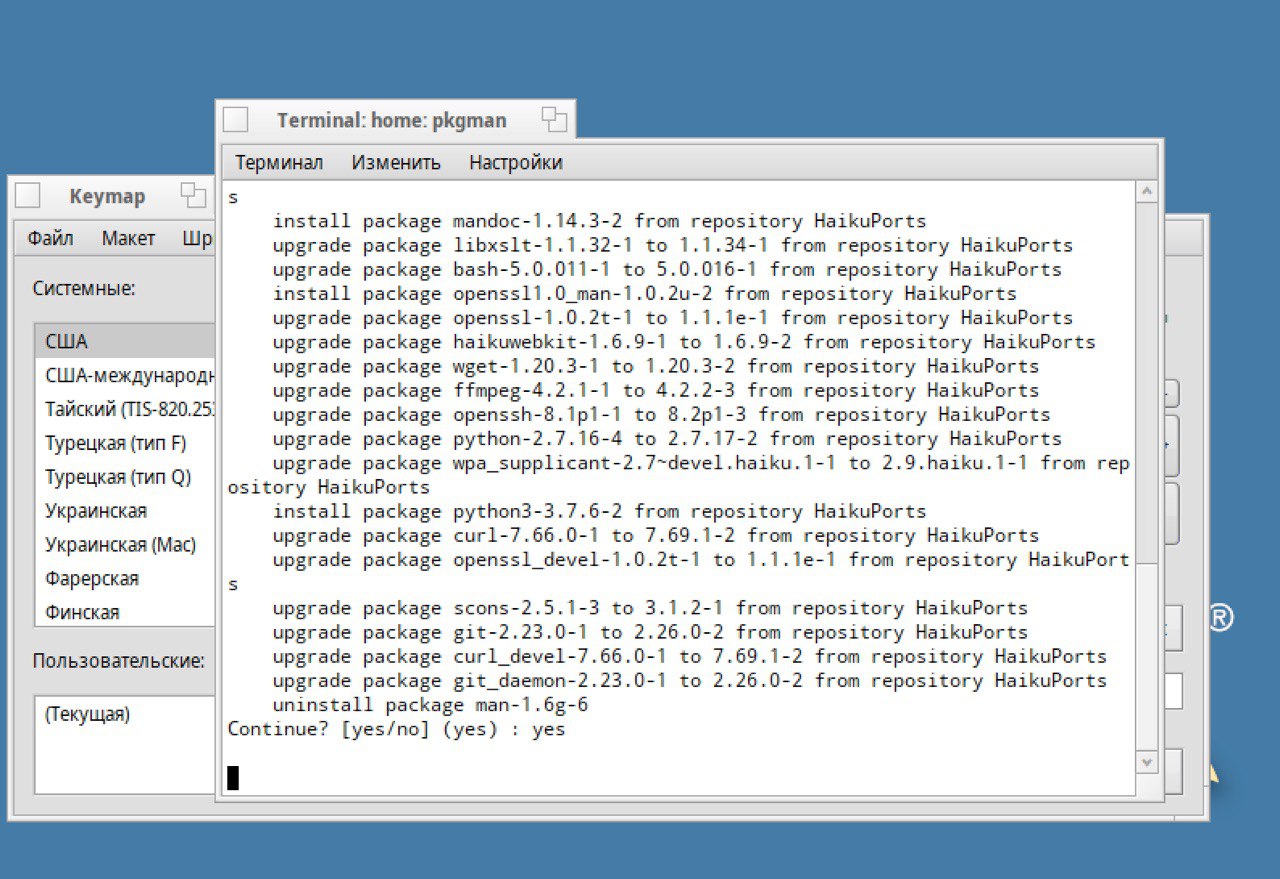
Task: Open the Изменить menu
Action: tap(396, 162)
